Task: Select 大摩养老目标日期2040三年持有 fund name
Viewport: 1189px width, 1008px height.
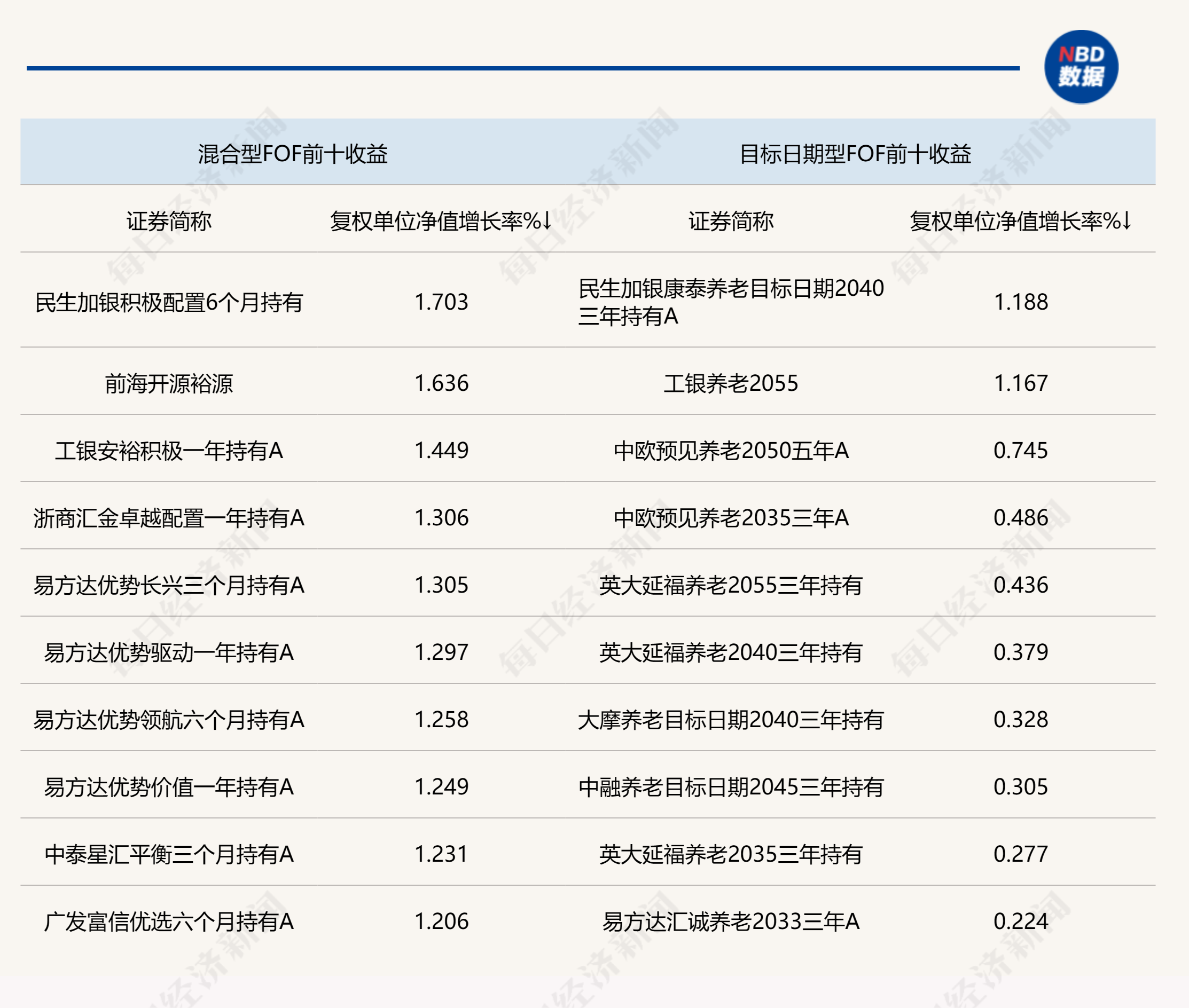Action: tap(731, 721)
